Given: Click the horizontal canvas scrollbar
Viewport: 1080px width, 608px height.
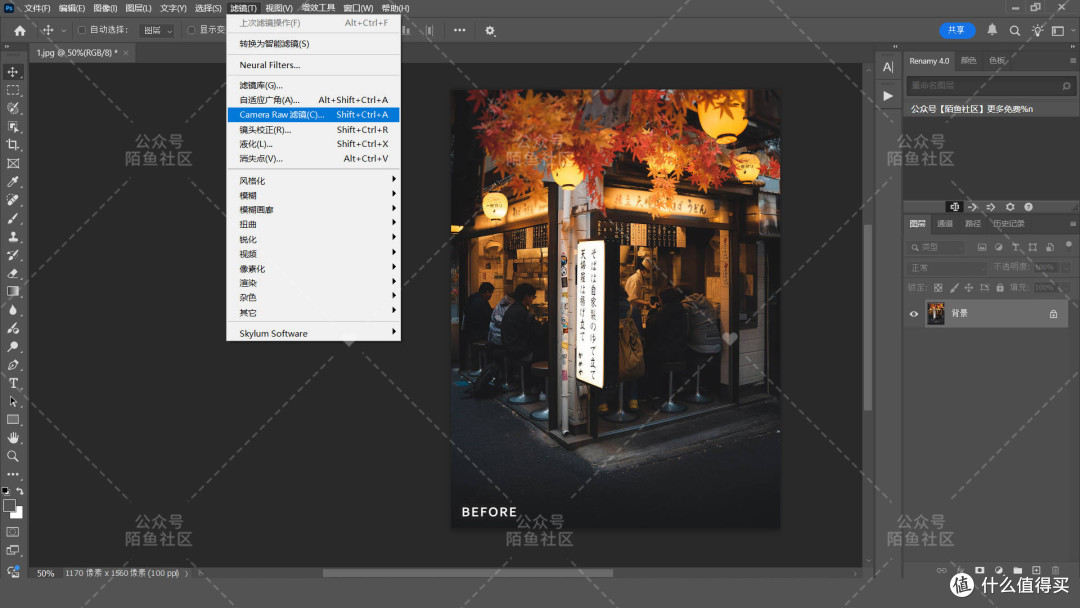Looking at the screenshot, I should 468,573.
